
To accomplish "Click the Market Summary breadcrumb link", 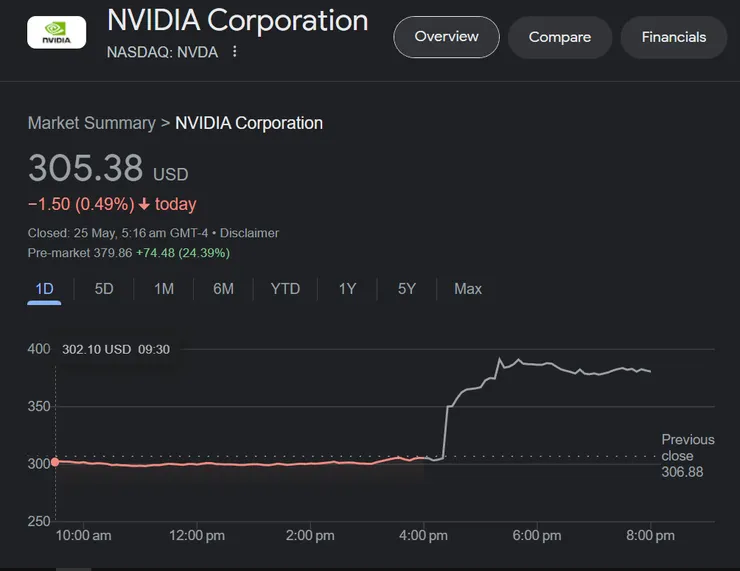I will point(91,123).
